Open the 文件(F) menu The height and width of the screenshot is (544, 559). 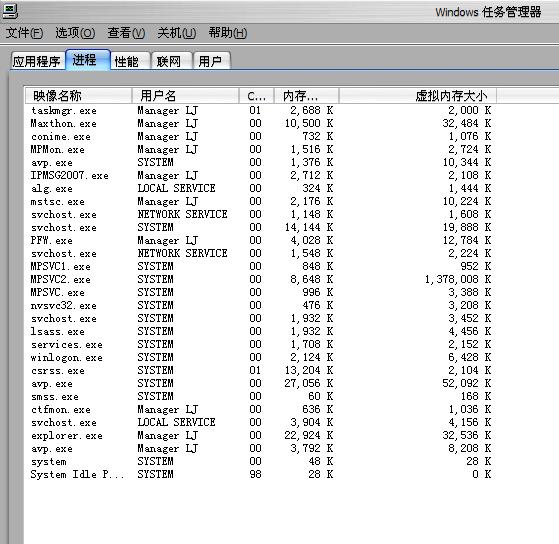tap(24, 33)
